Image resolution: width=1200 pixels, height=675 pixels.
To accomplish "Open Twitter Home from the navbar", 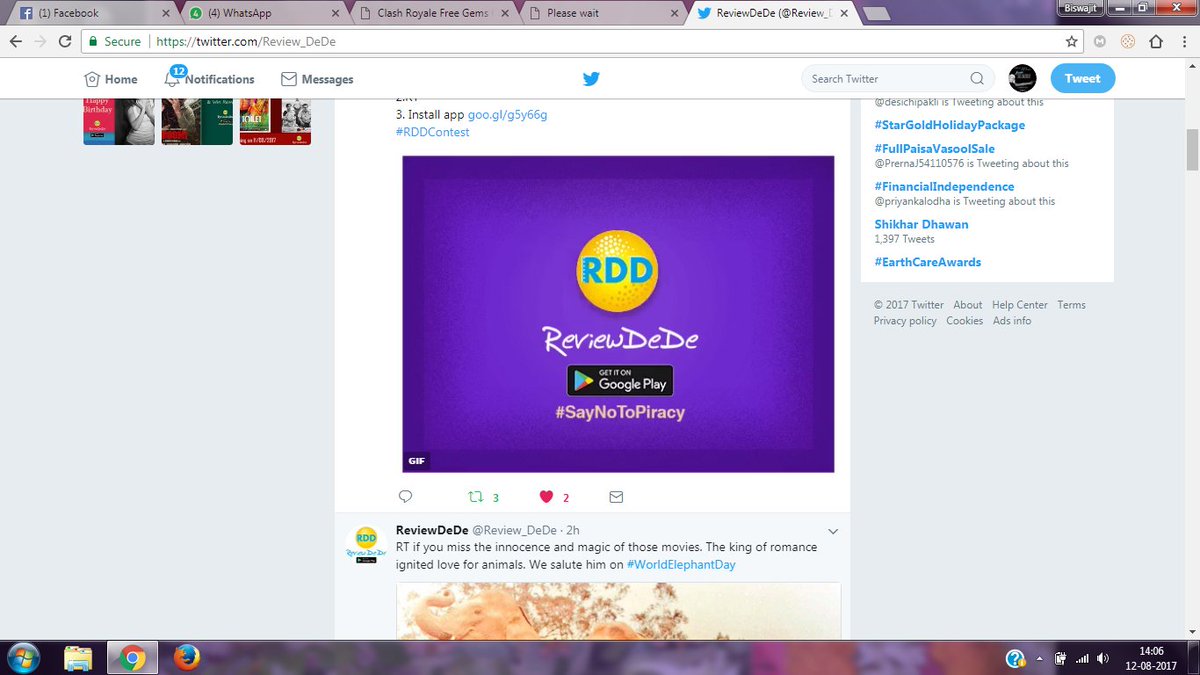I will pyautogui.click(x=111, y=79).
